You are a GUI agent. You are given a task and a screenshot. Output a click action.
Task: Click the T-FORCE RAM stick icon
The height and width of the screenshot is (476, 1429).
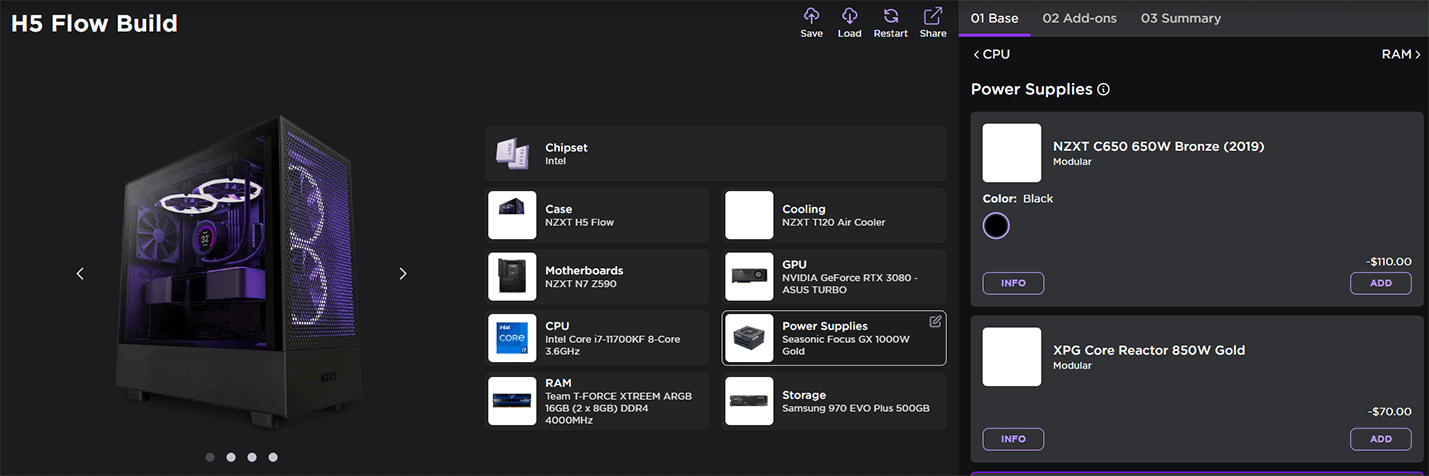pos(512,401)
